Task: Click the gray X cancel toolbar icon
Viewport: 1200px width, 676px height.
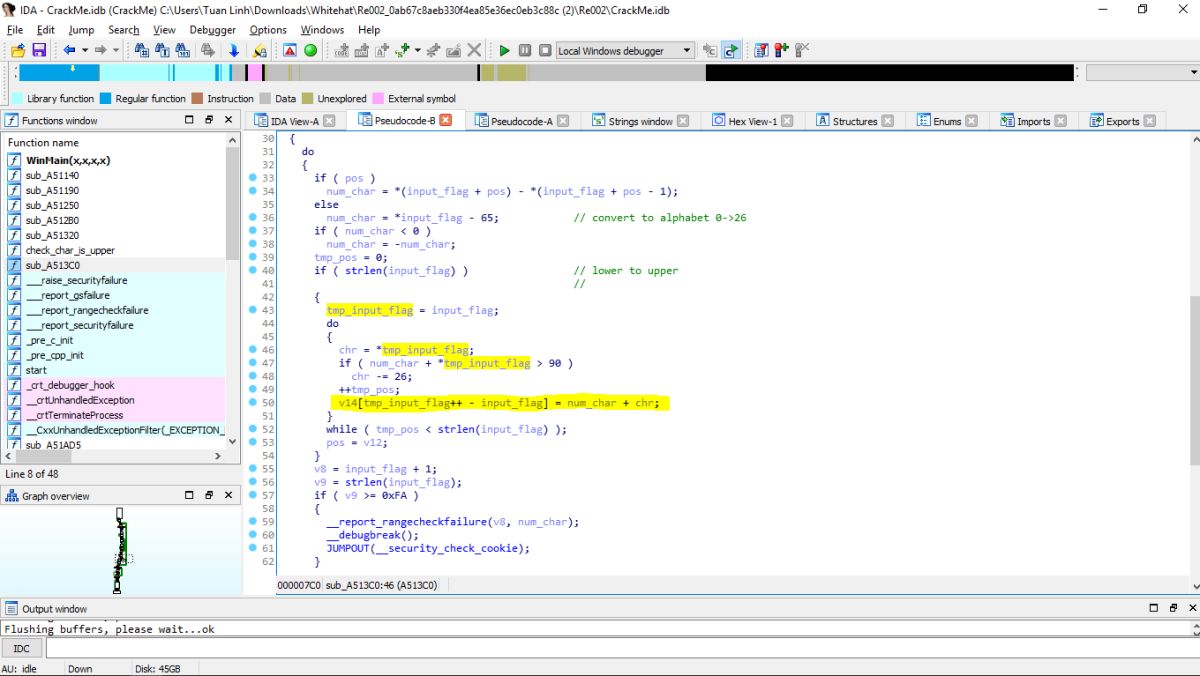Action: [x=474, y=50]
